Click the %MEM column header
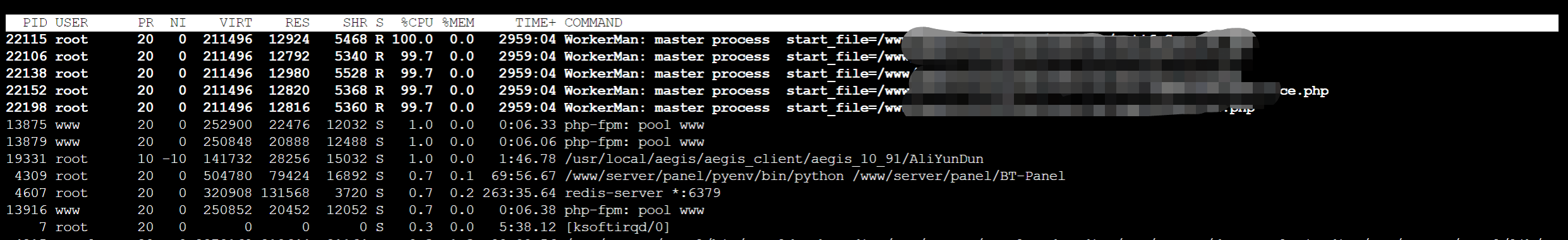 (458, 23)
